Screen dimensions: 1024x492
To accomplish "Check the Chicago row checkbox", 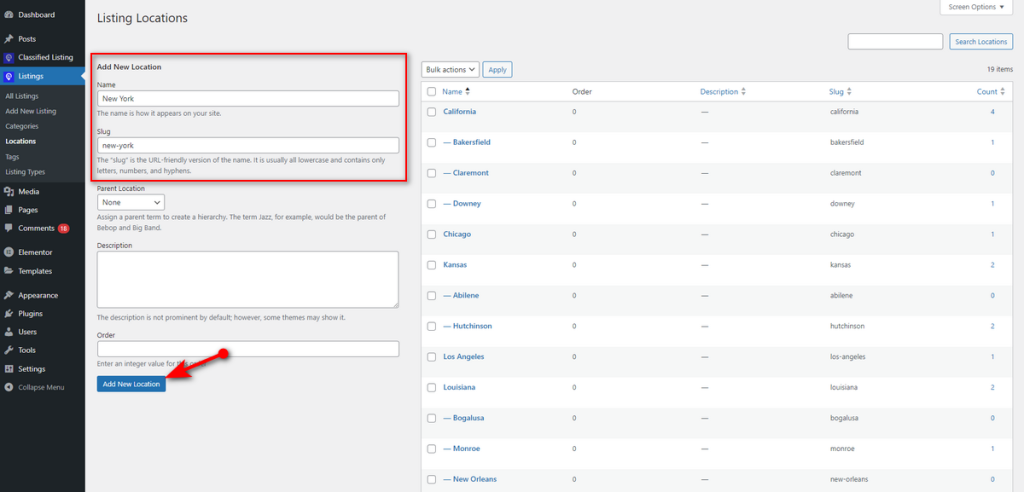I will [x=432, y=235].
